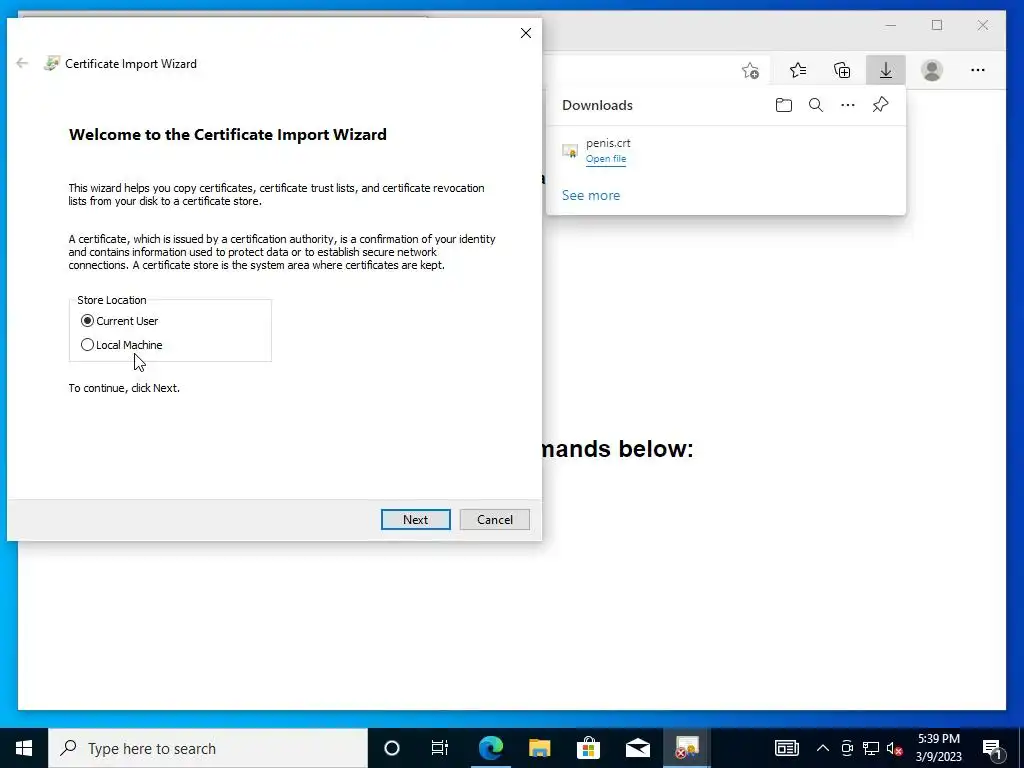Image resolution: width=1024 pixels, height=768 pixels.
Task: Open Task View on the taskbar
Action: pyautogui.click(x=440, y=748)
